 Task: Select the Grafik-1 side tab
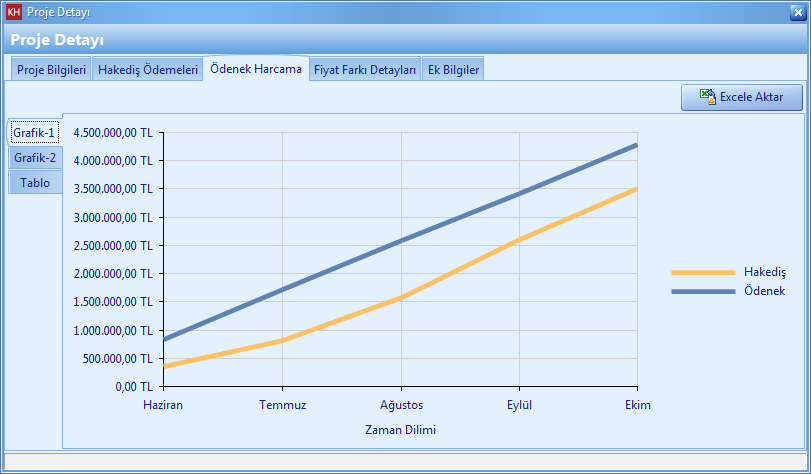tap(35, 132)
